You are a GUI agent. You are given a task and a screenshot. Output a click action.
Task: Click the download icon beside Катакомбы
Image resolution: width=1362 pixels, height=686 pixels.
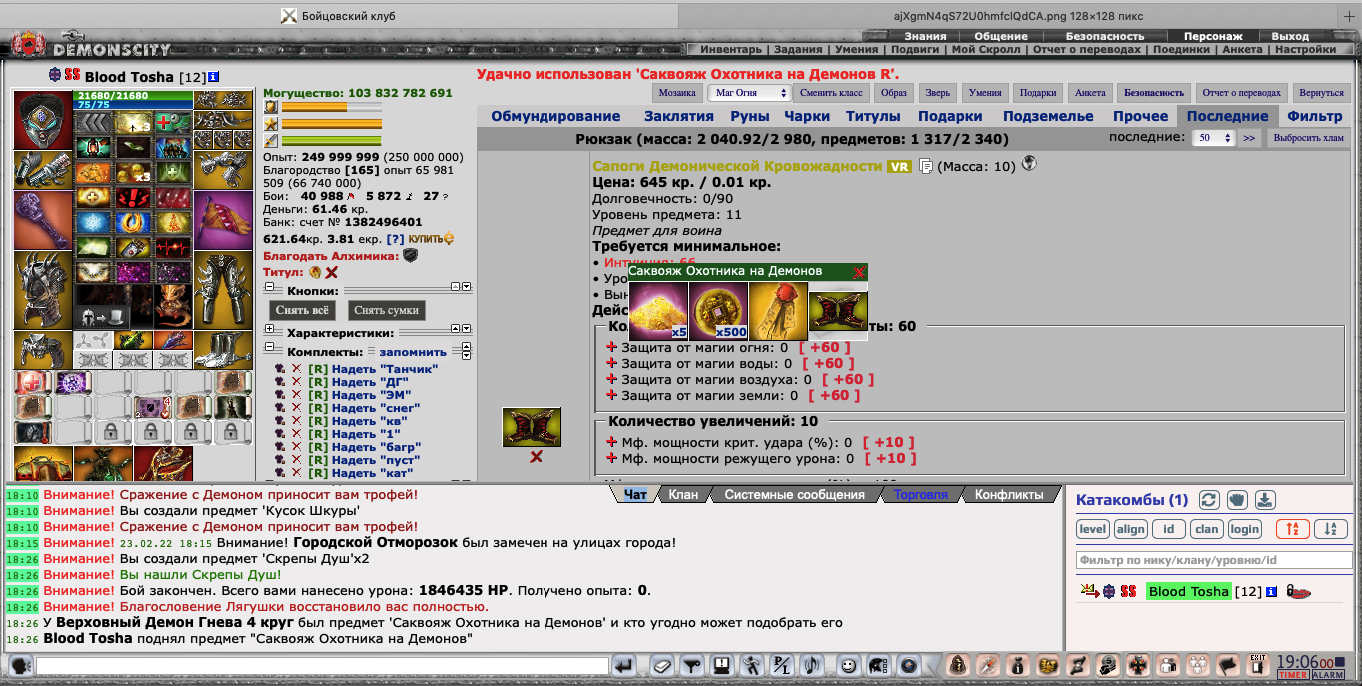coord(1265,500)
